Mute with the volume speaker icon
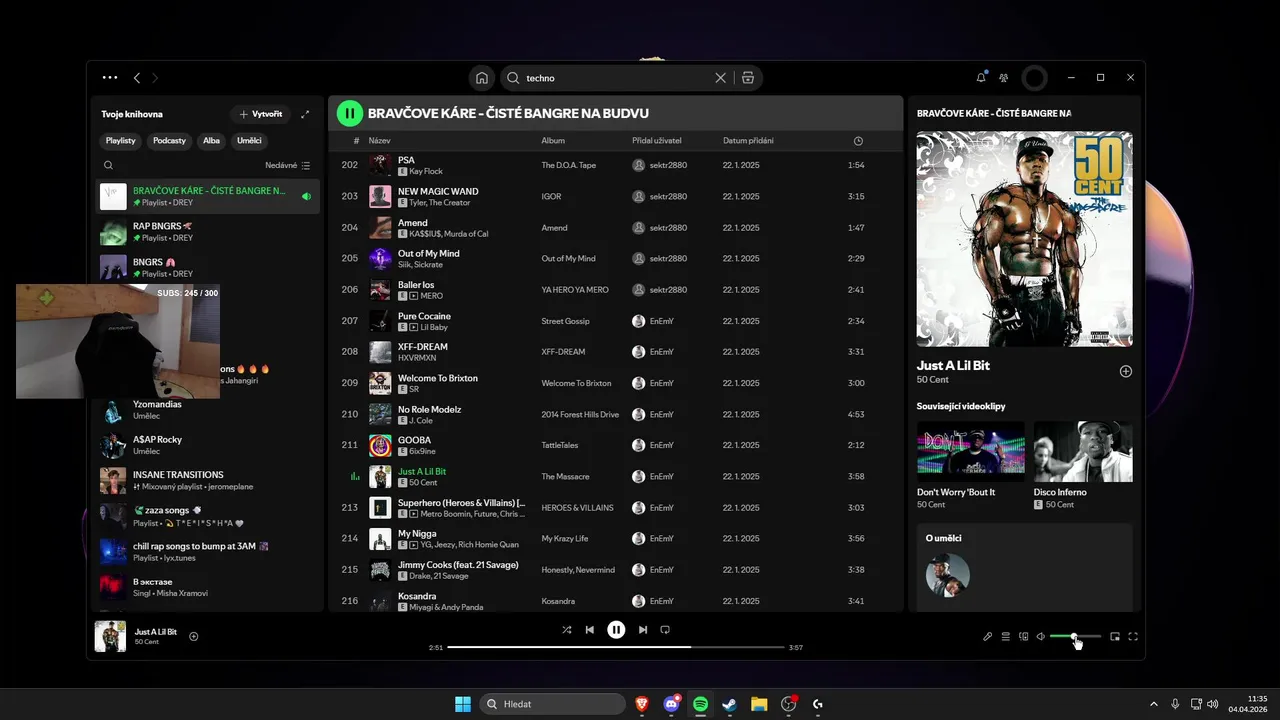Viewport: 1280px width, 720px height. click(x=1040, y=637)
